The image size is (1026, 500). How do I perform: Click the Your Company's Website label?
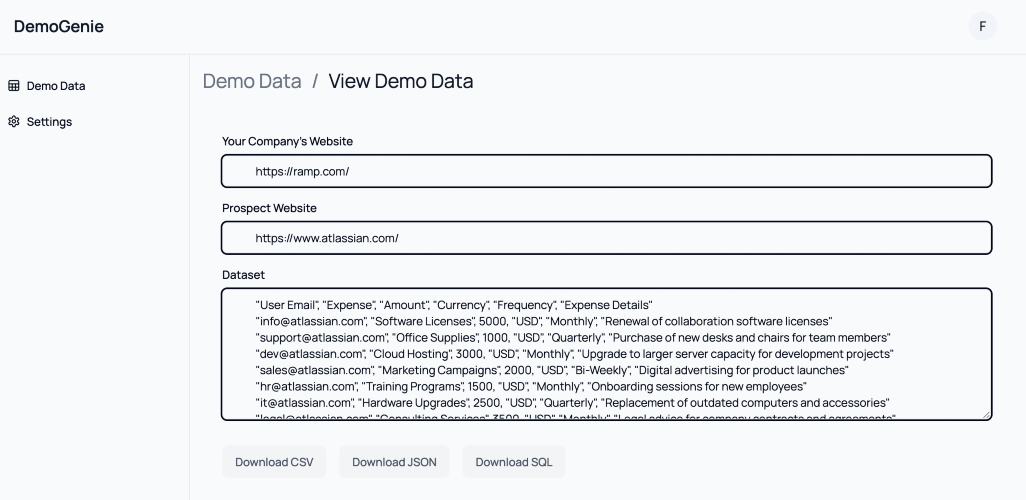[287, 141]
